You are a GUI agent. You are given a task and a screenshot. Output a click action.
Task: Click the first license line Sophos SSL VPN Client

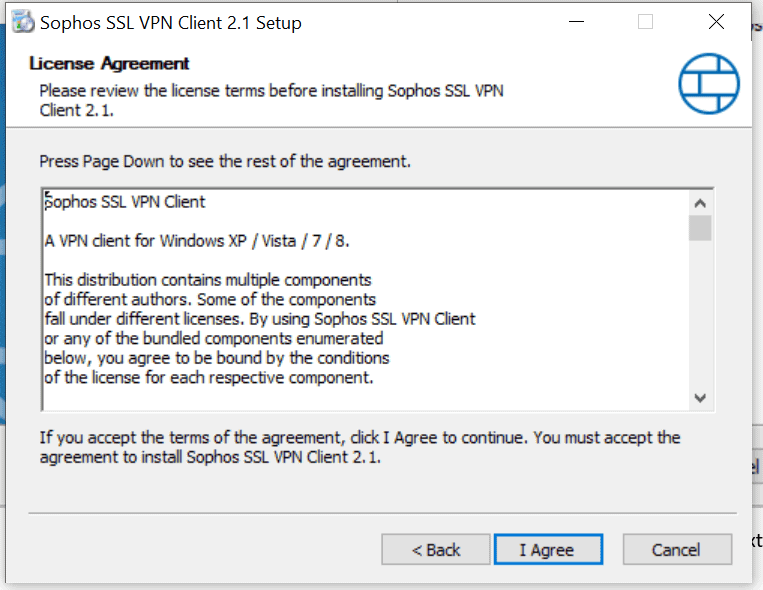[125, 202]
